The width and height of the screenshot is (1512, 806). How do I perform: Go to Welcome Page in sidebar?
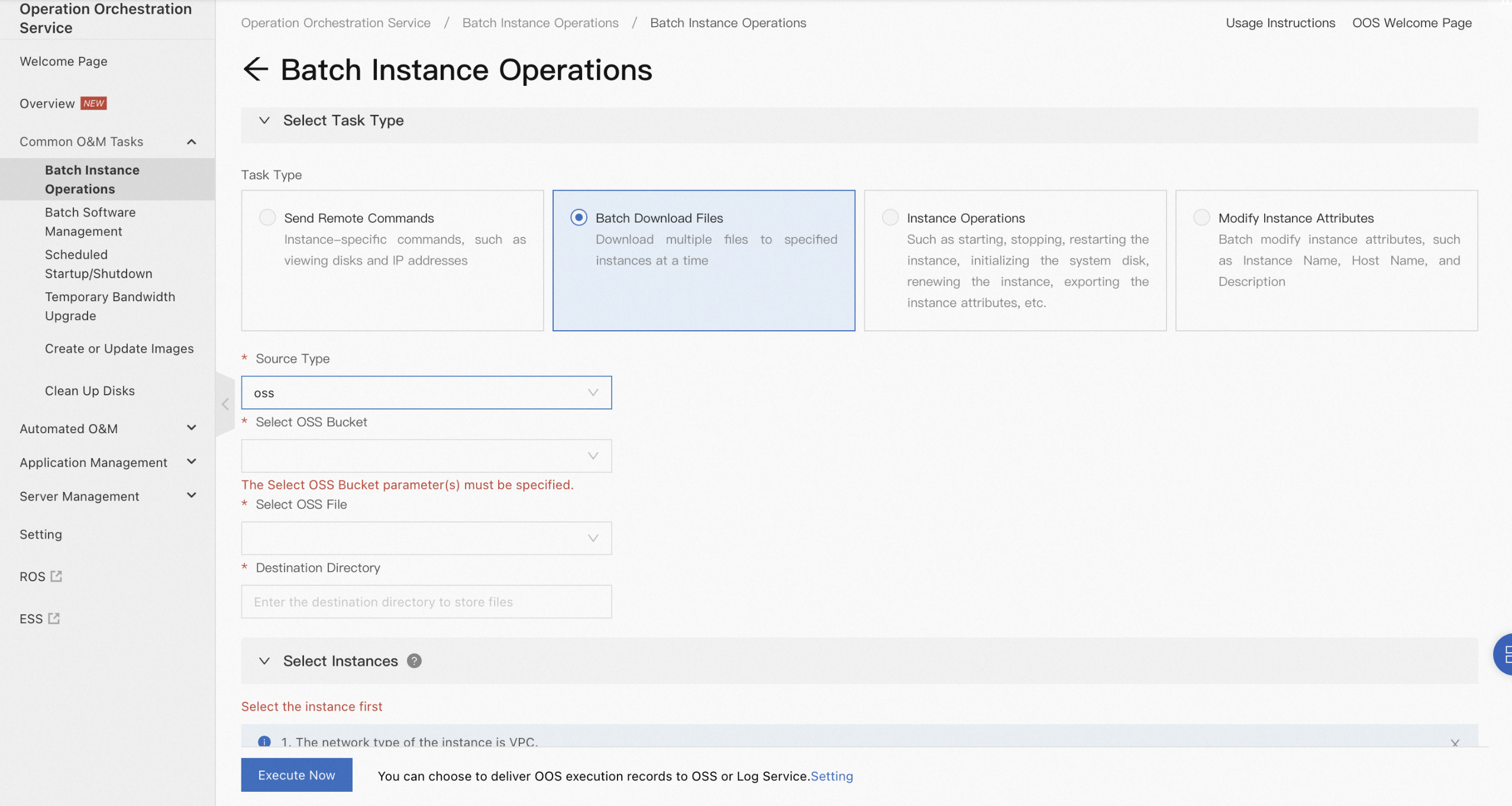point(63,61)
